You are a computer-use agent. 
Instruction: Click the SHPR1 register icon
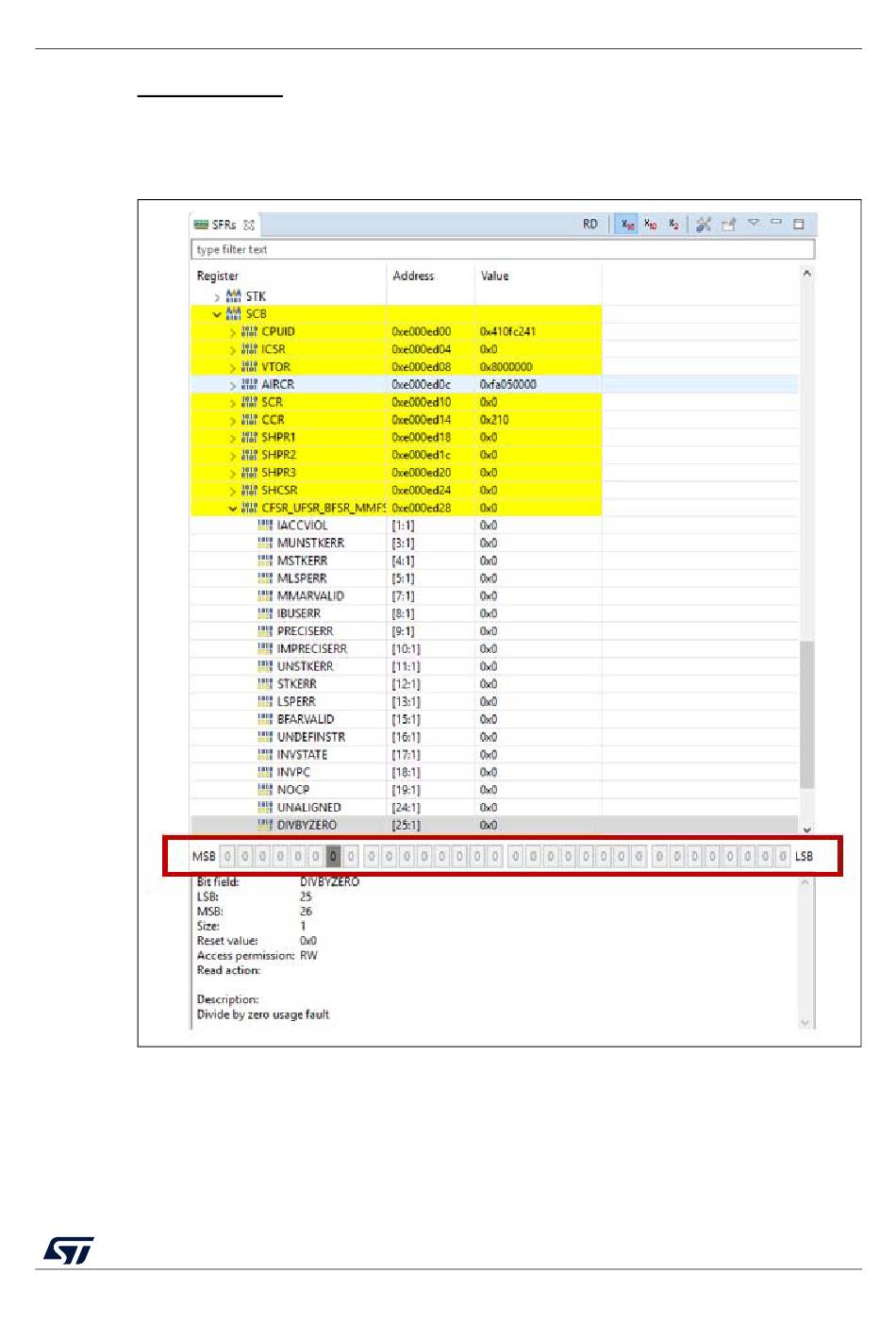point(249,437)
